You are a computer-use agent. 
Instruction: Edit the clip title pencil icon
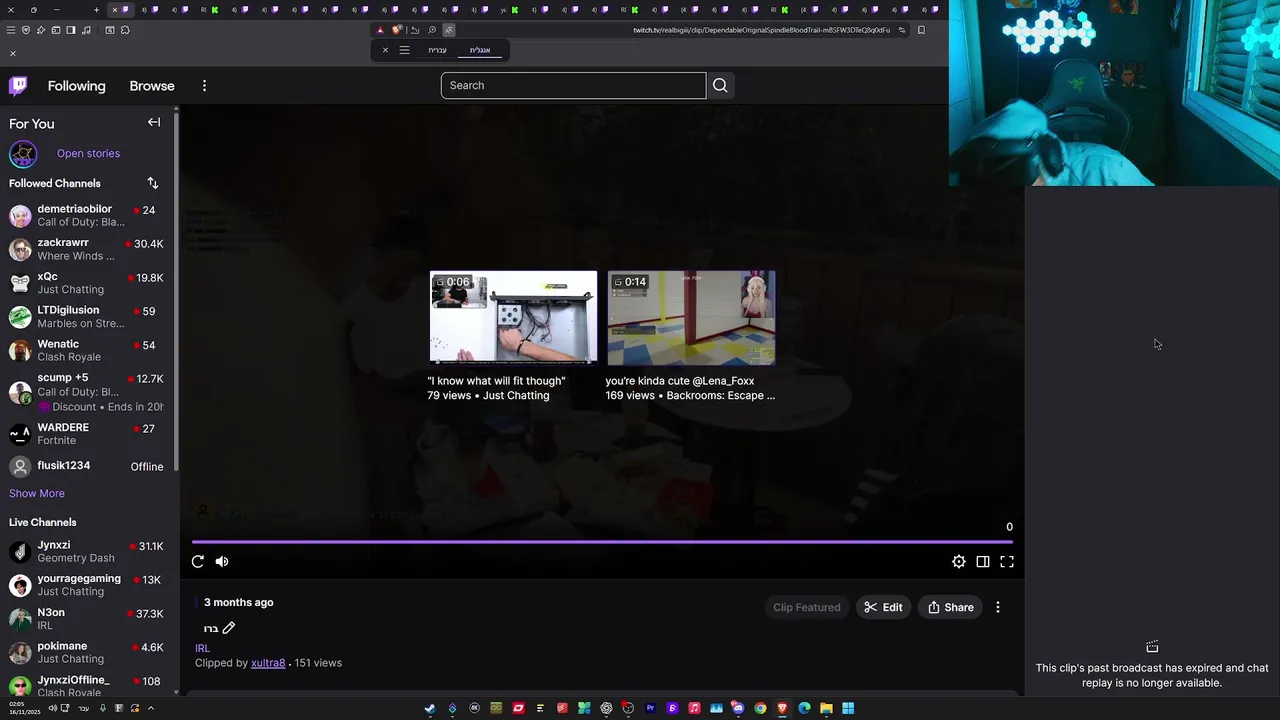(229, 628)
